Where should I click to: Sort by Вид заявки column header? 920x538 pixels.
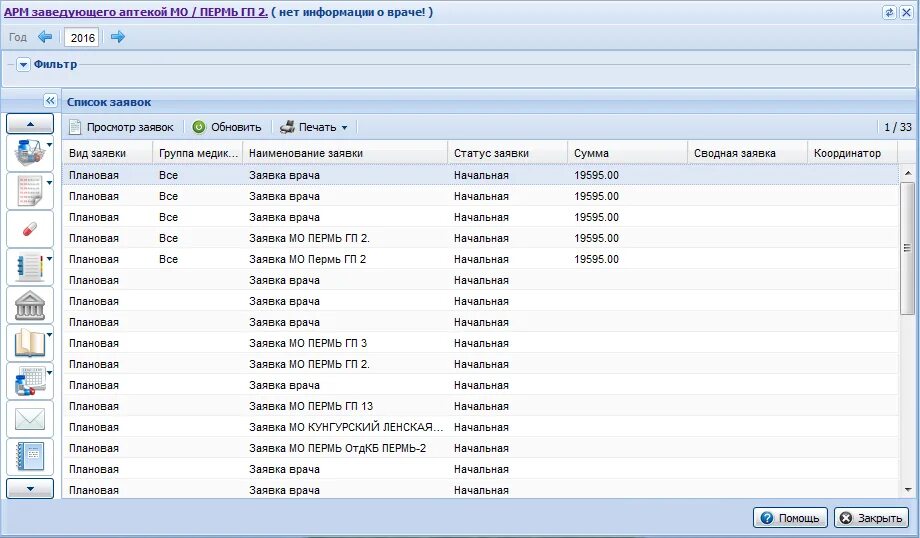[107, 153]
